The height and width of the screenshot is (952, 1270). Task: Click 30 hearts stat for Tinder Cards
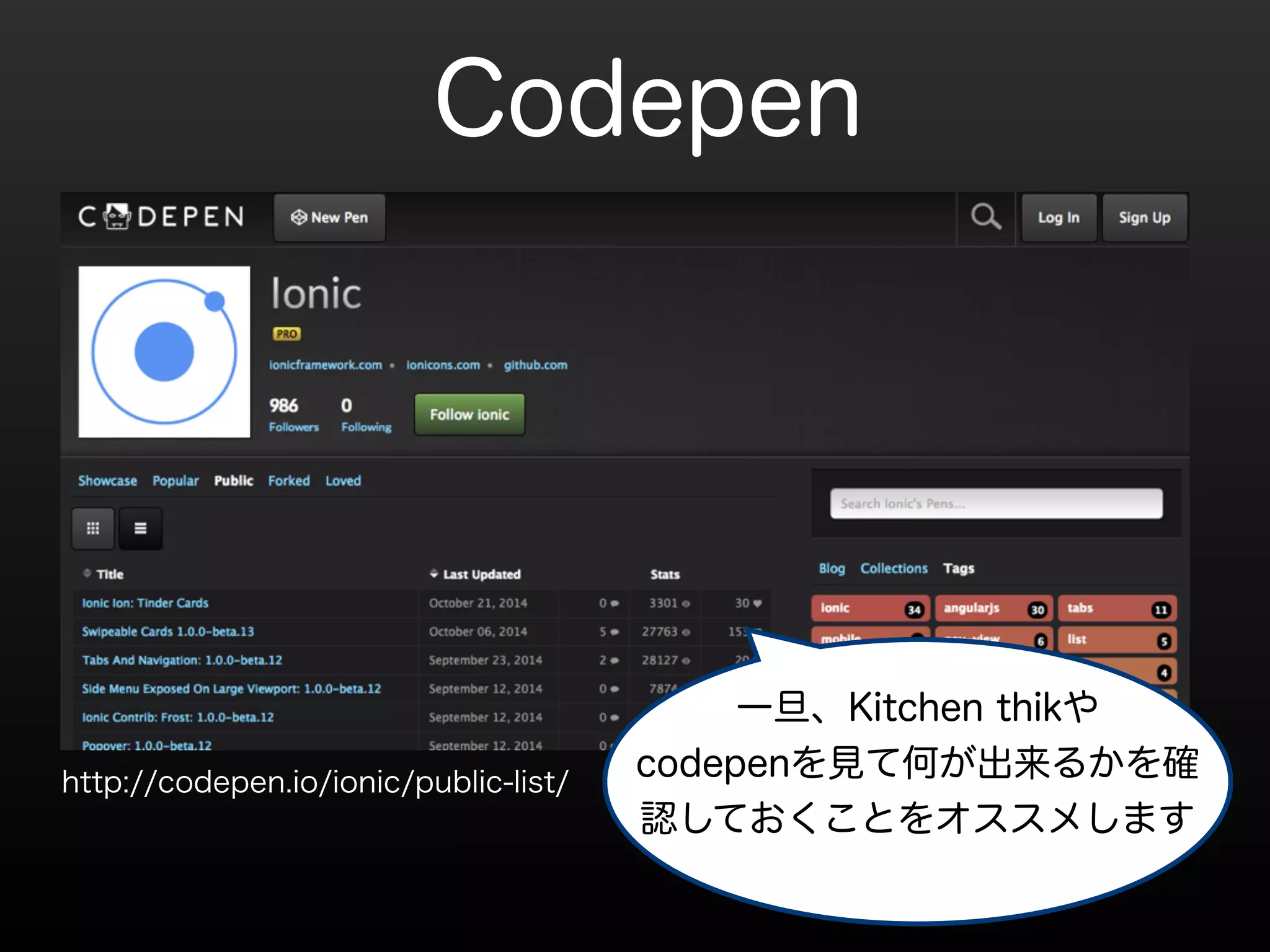click(748, 603)
